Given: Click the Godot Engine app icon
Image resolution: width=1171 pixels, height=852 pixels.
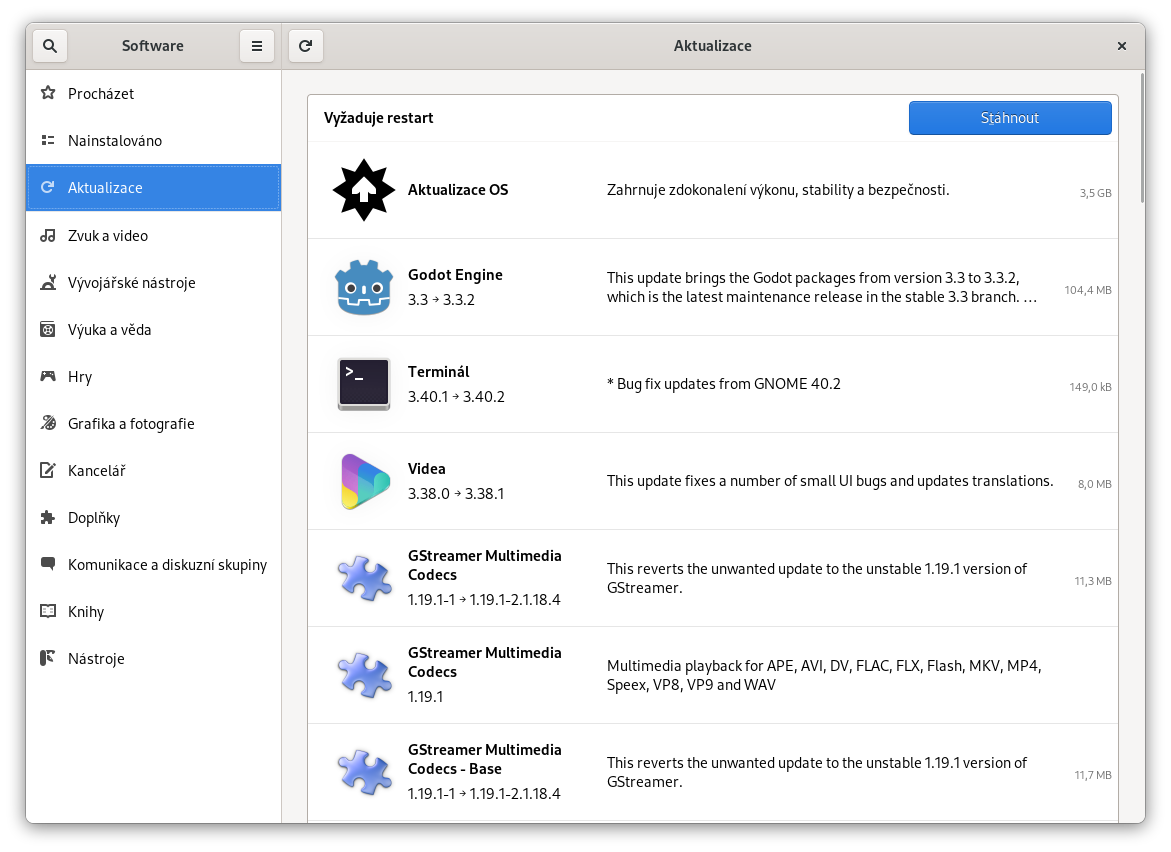Looking at the screenshot, I should pyautogui.click(x=364, y=287).
